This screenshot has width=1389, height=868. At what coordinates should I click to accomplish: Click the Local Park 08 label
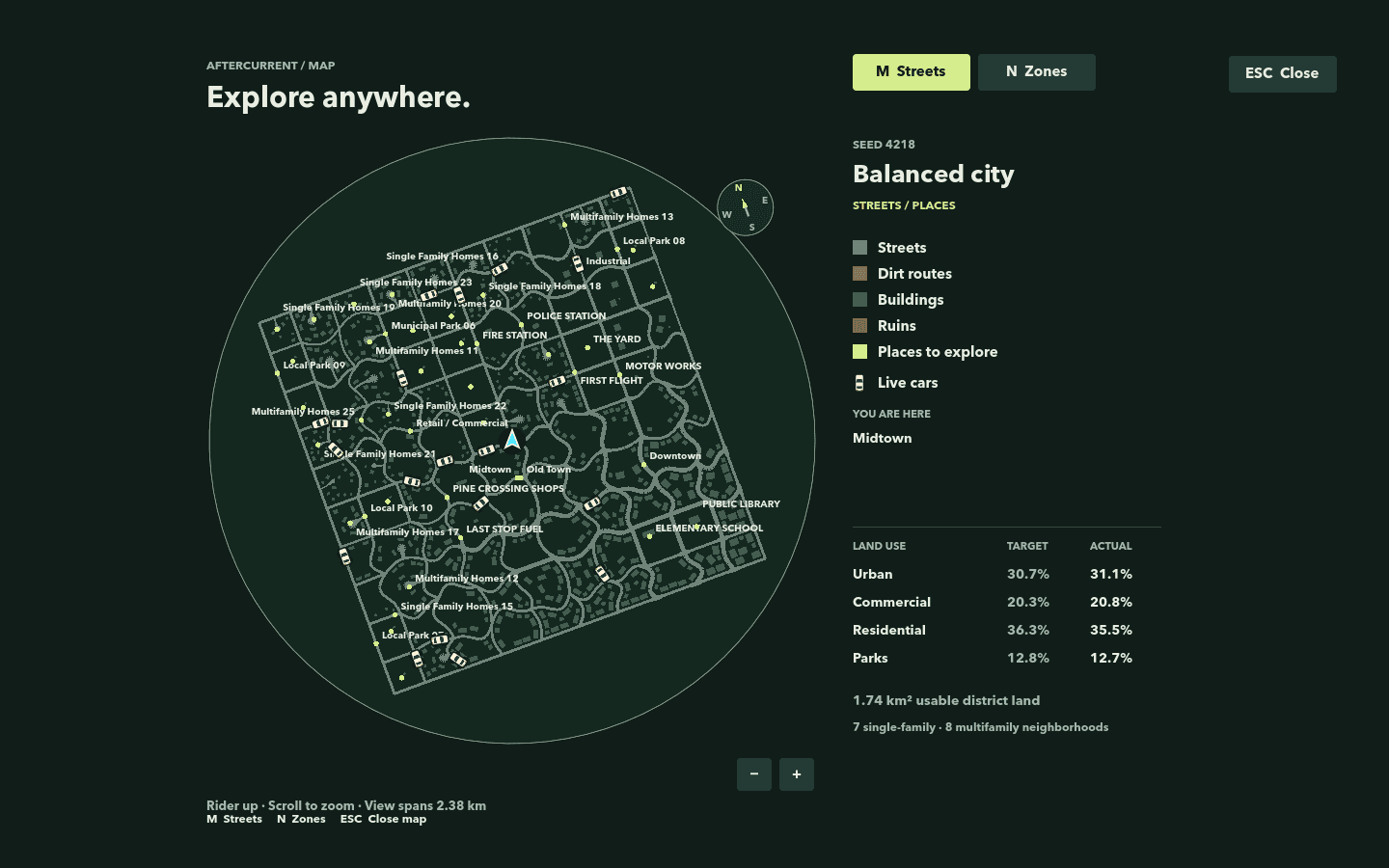pyautogui.click(x=654, y=241)
